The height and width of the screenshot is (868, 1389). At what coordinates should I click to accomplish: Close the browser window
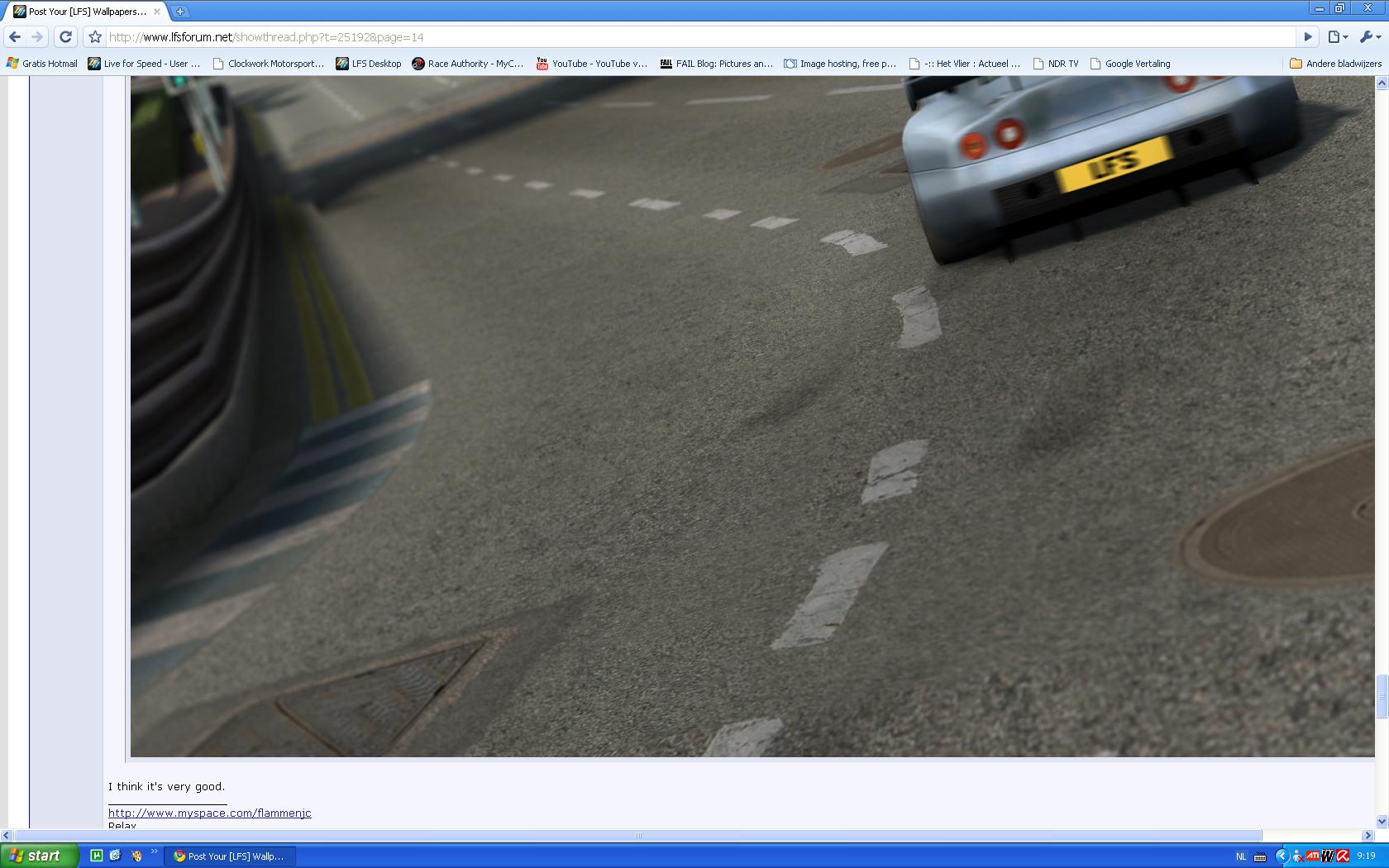(1368, 8)
